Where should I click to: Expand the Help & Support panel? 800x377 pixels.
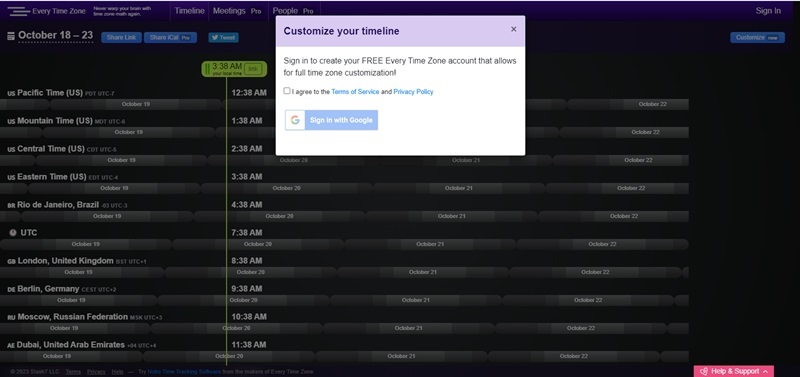tap(734, 371)
